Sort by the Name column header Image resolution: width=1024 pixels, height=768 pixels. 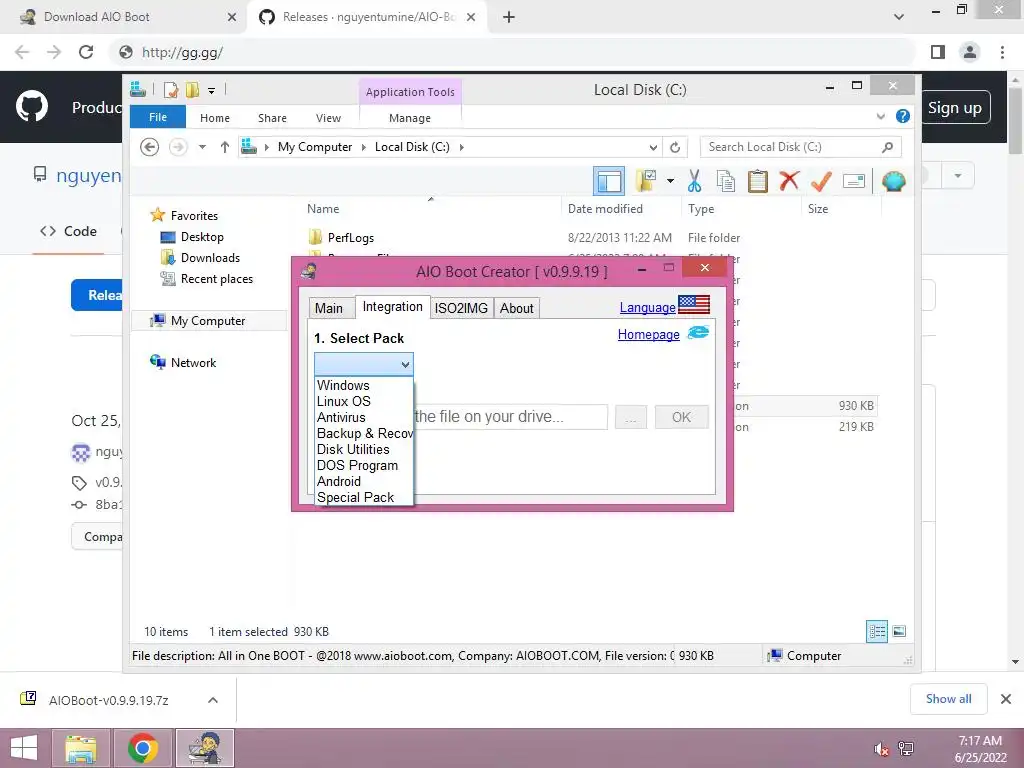tap(323, 209)
